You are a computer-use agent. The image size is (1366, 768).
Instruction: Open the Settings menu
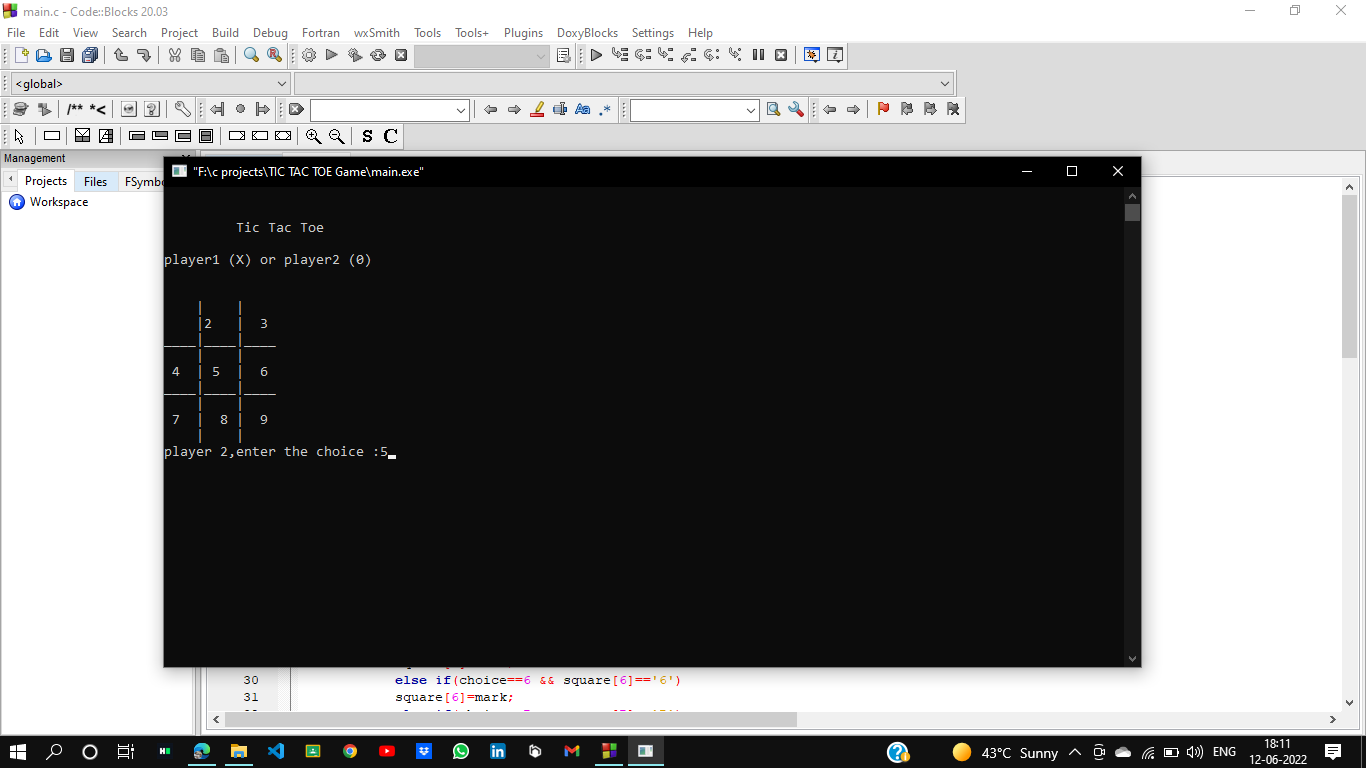click(652, 32)
